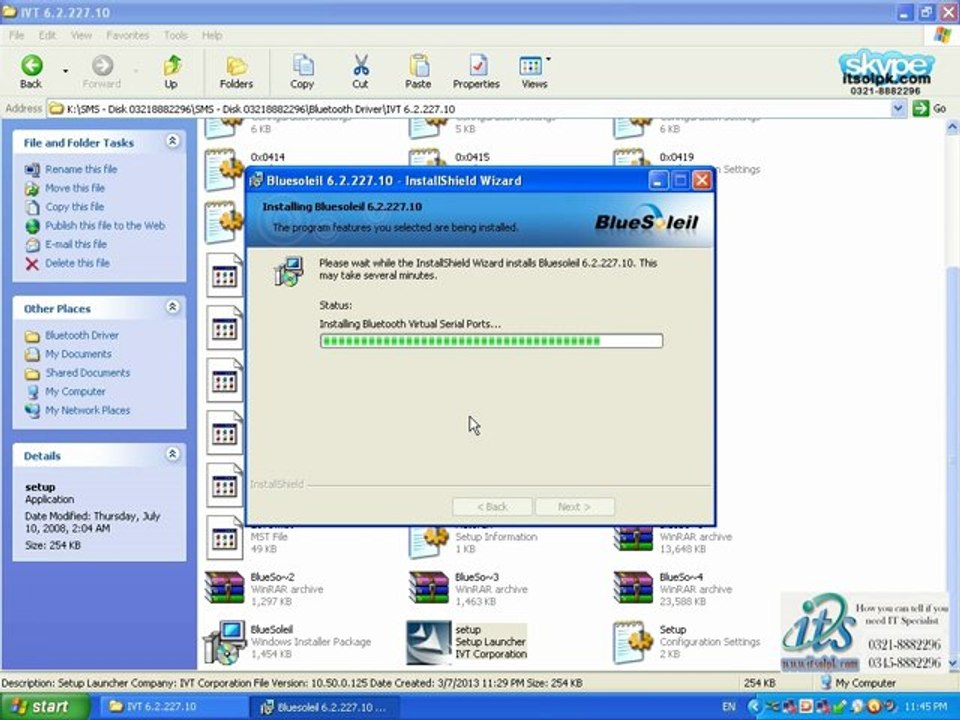This screenshot has width=960, height=720.
Task: Click Move this file link
Action: [x=75, y=188]
